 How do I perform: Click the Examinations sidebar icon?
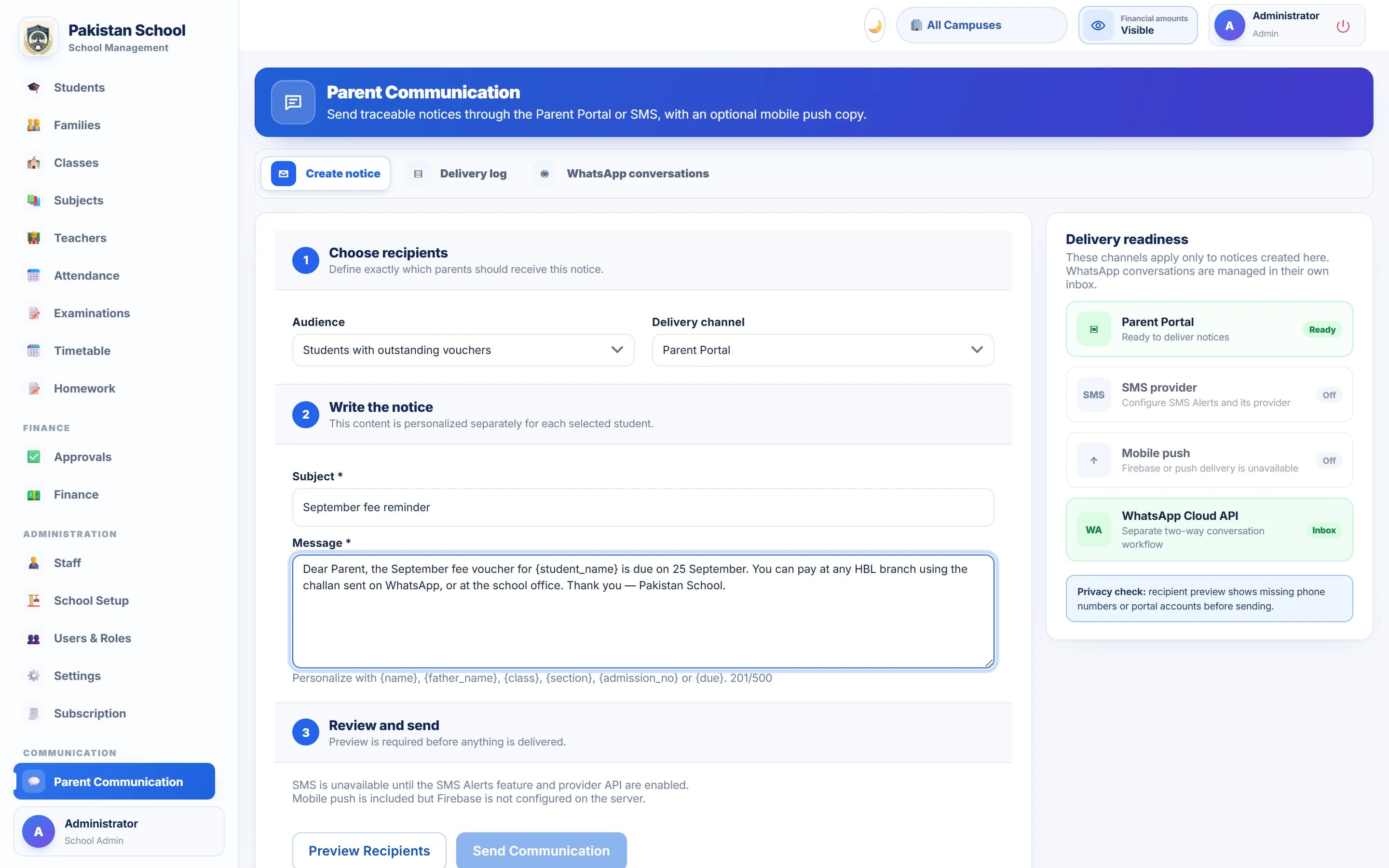point(34,313)
